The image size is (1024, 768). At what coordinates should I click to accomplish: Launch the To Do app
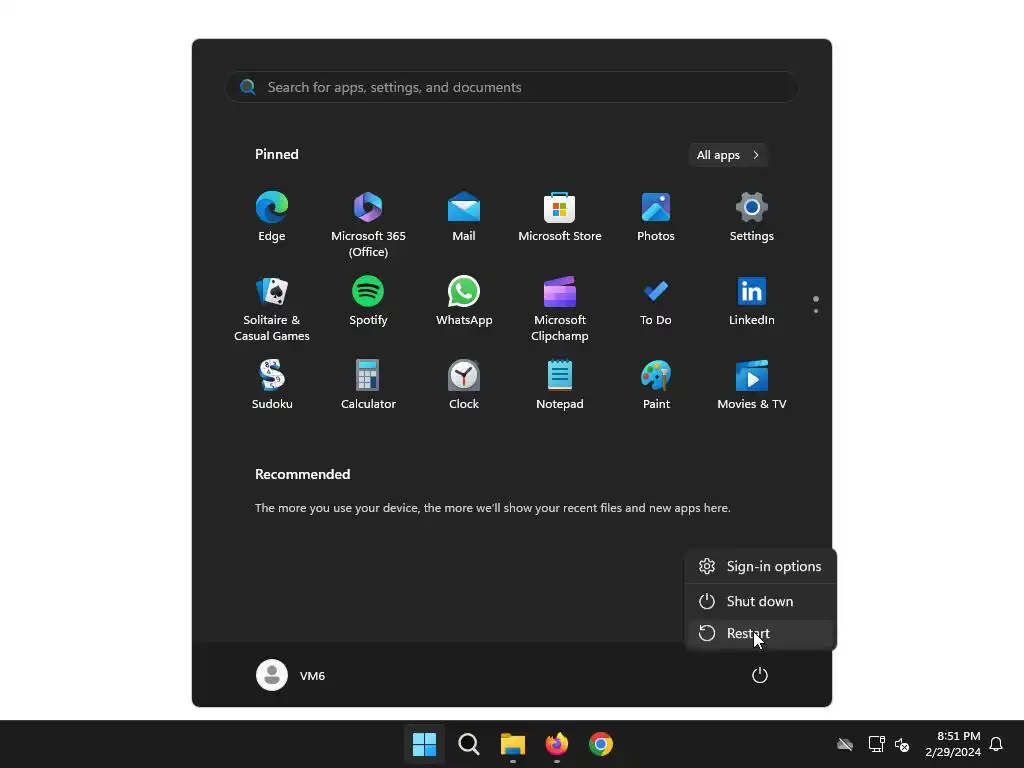click(656, 301)
